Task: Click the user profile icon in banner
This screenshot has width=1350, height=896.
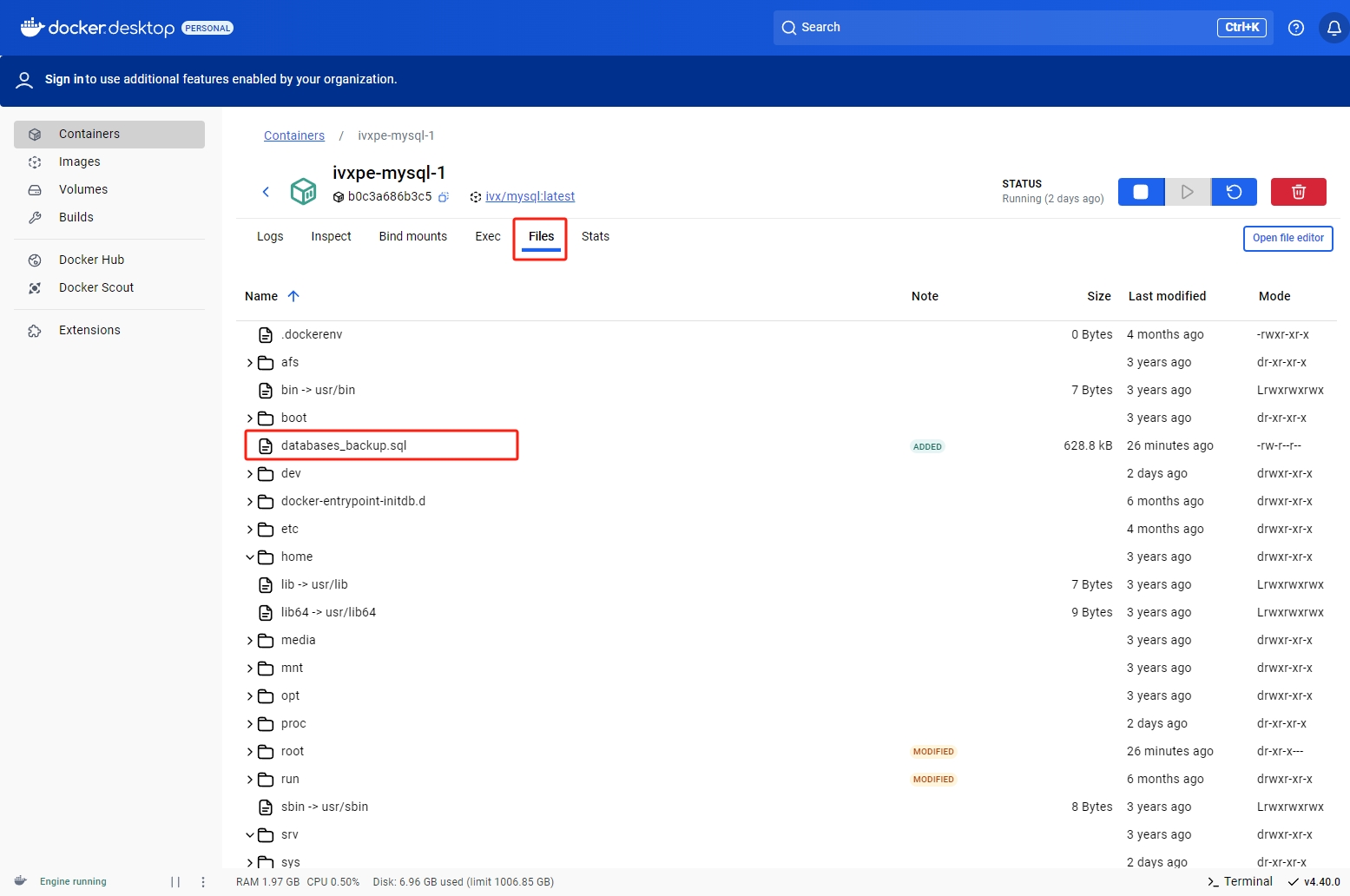Action: pos(25,80)
